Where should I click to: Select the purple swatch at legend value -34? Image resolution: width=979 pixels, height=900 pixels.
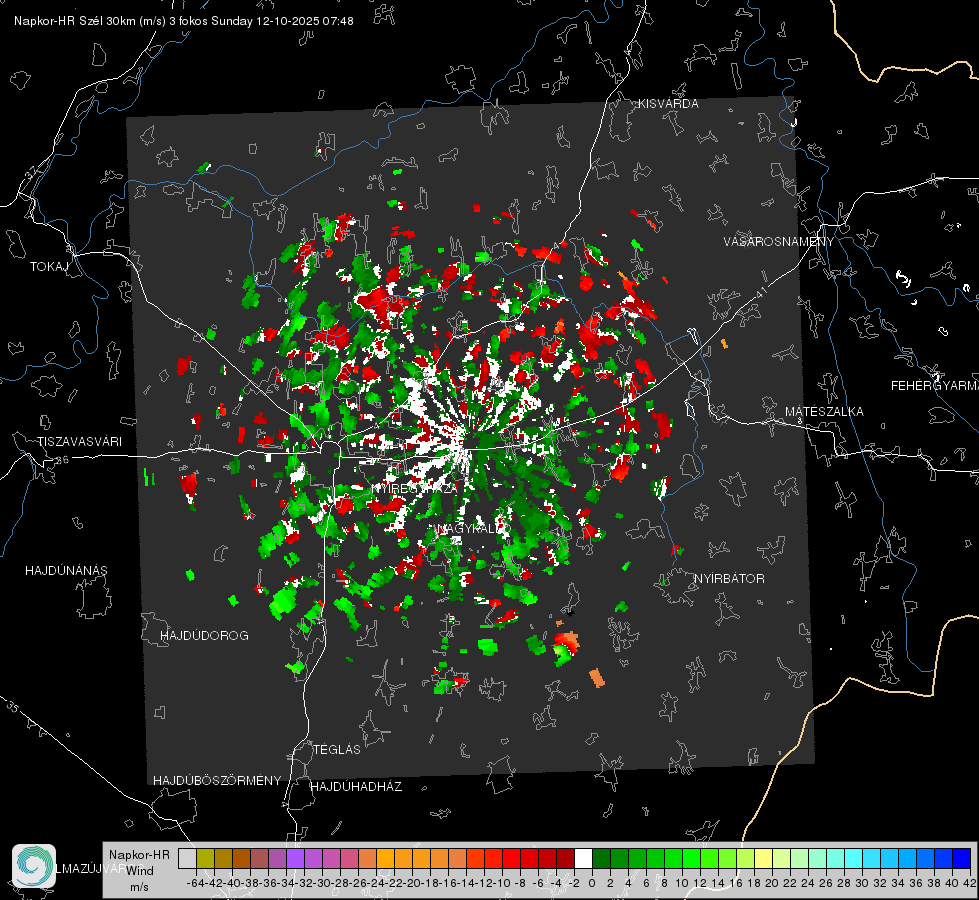pos(295,858)
